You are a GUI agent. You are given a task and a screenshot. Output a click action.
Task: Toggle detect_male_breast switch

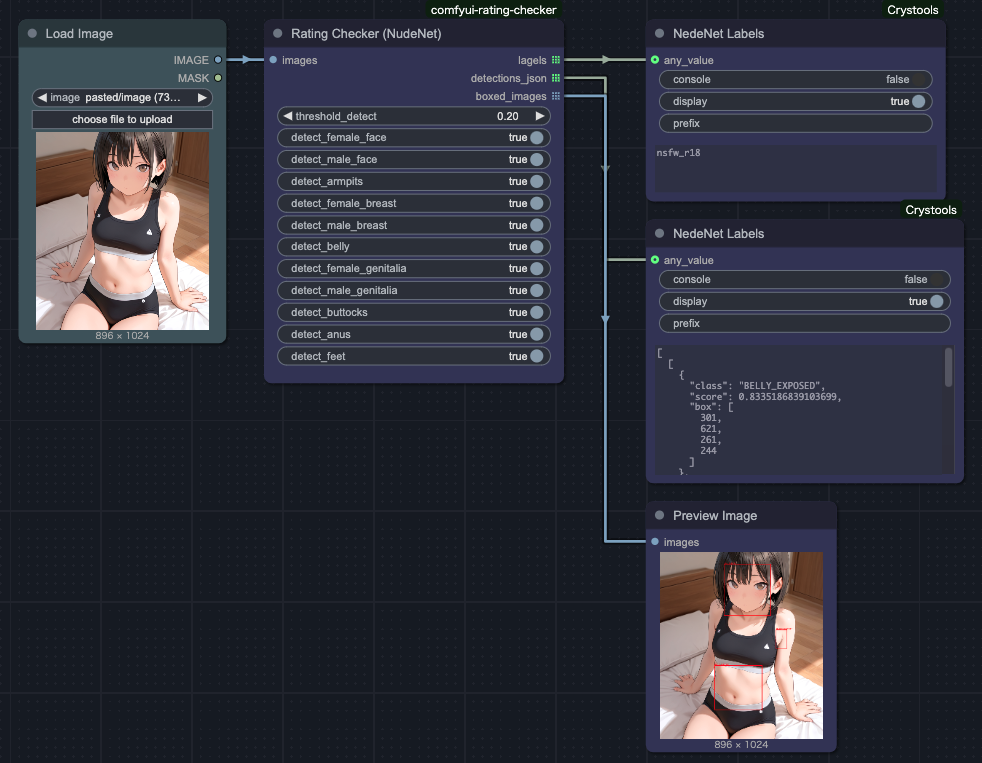click(x=537, y=226)
